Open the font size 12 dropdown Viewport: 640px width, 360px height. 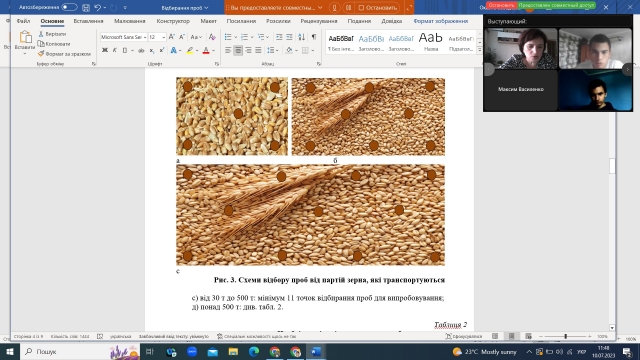(x=163, y=37)
